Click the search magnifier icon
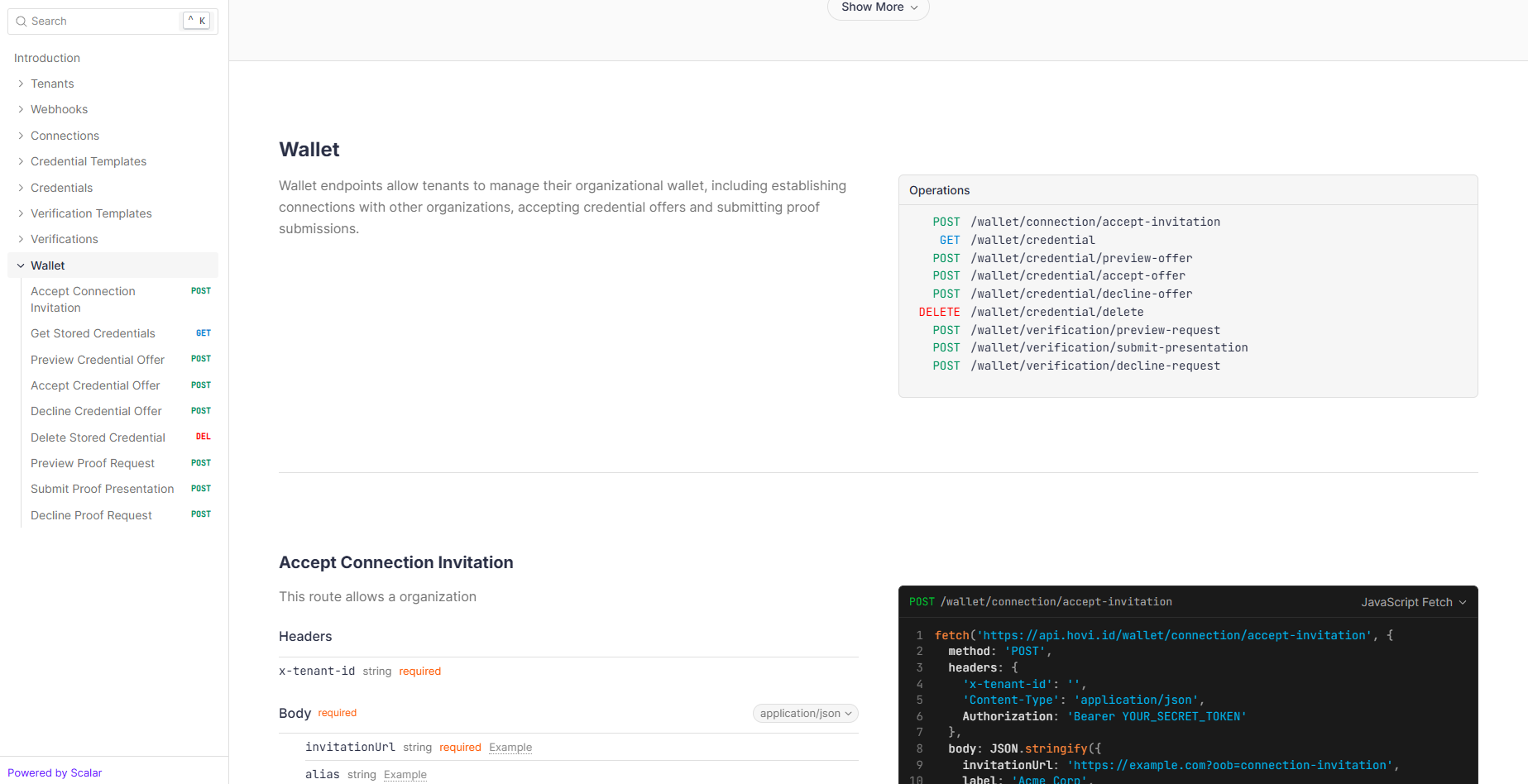 pyautogui.click(x=22, y=22)
